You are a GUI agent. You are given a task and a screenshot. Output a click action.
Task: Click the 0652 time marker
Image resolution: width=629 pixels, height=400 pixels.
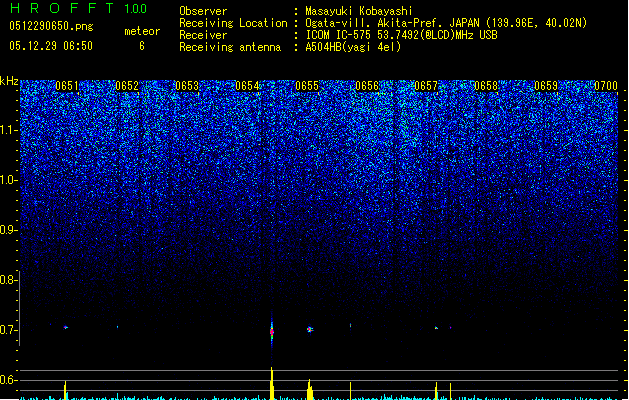click(x=127, y=86)
